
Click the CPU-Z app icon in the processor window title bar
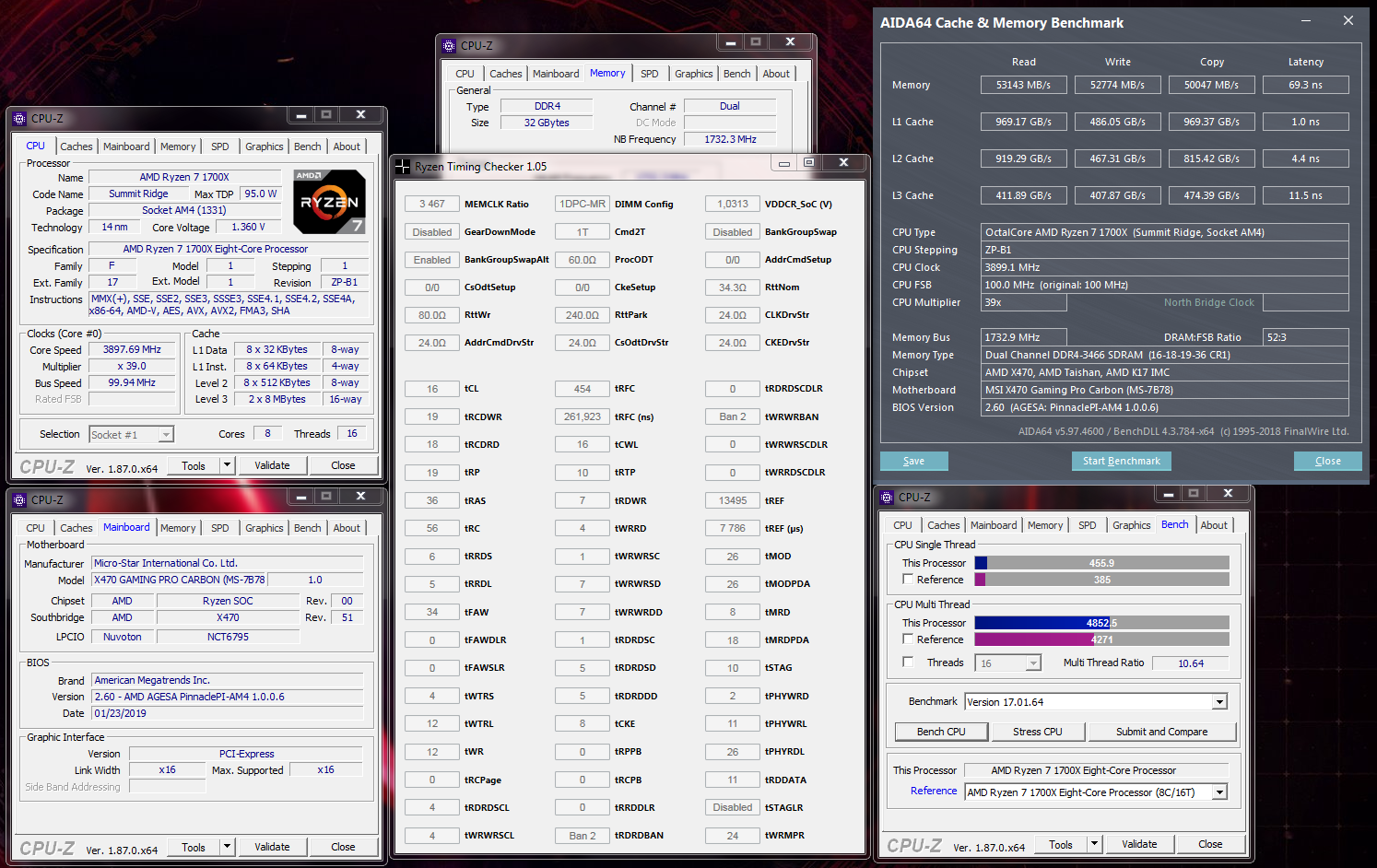(x=19, y=119)
